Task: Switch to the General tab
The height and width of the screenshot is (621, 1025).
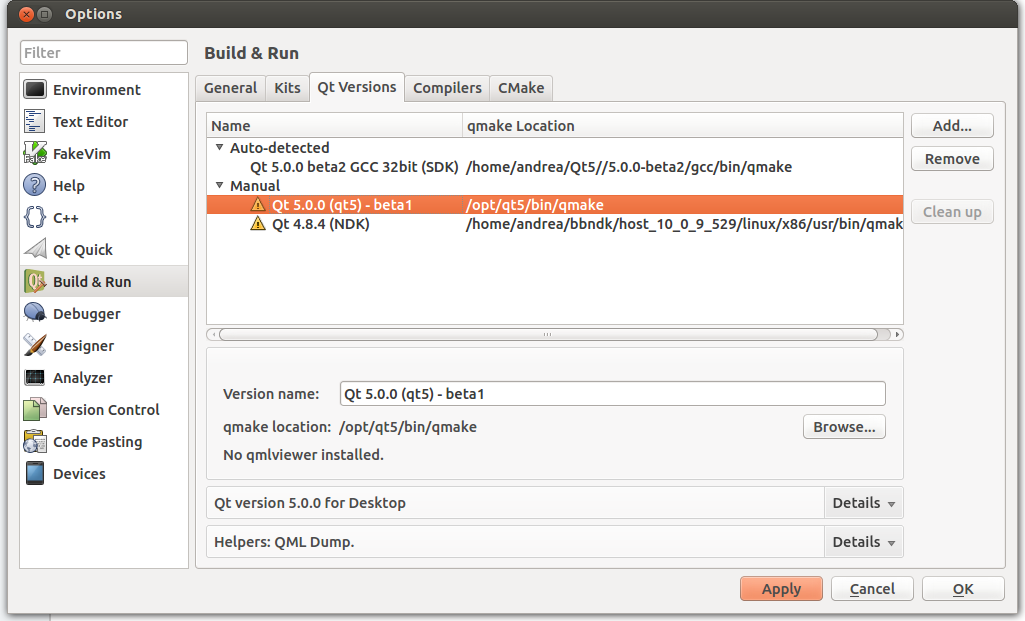Action: [230, 88]
